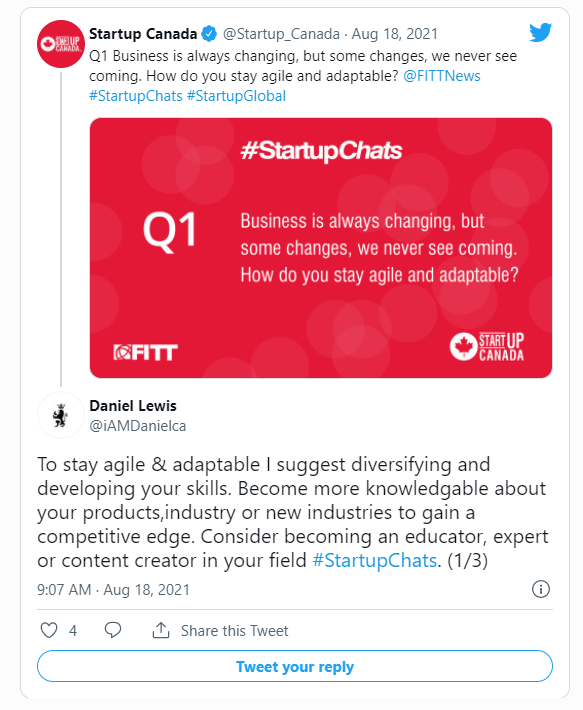Click Share this Tweet text

click(234, 631)
